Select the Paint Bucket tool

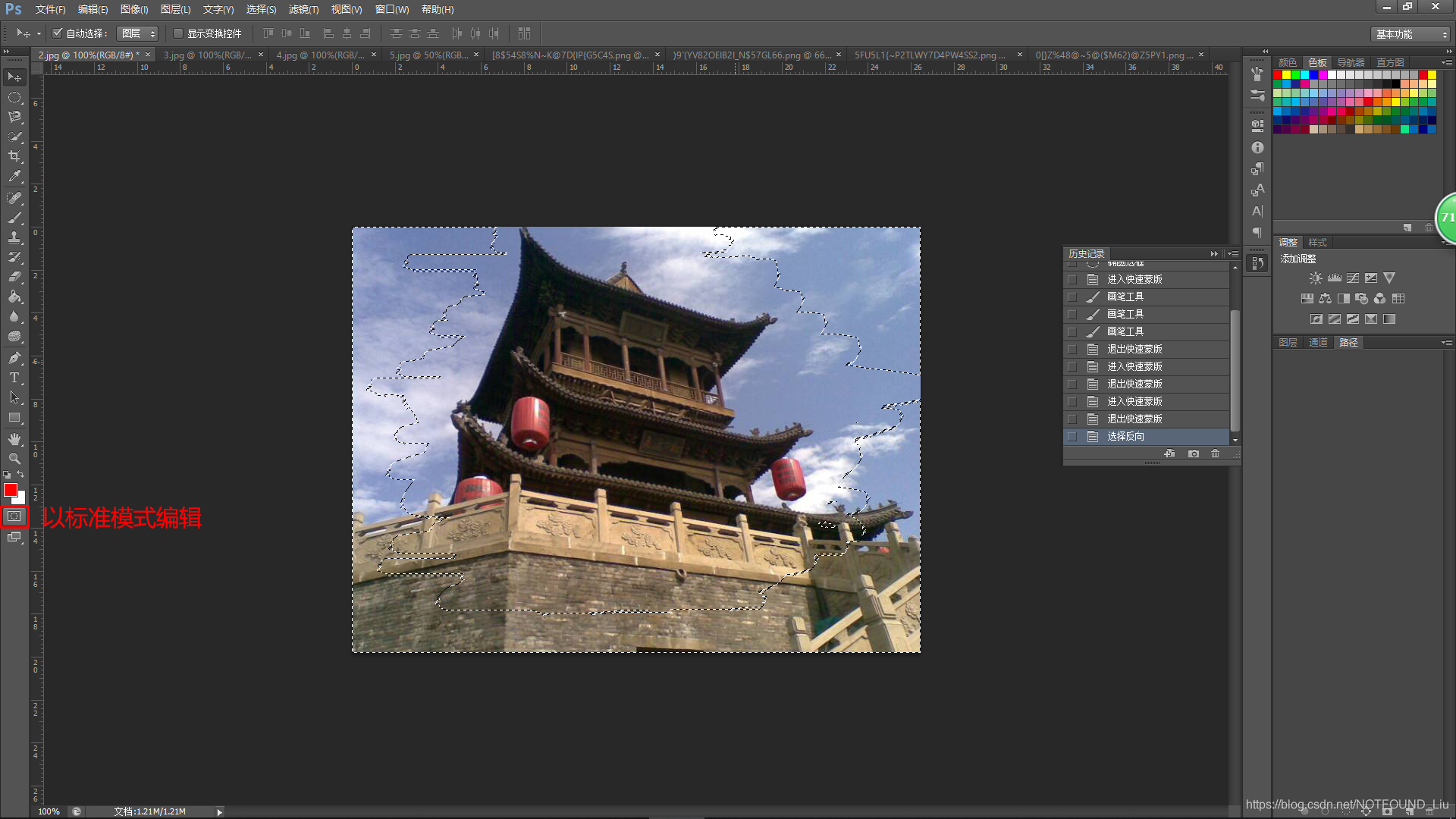14,297
